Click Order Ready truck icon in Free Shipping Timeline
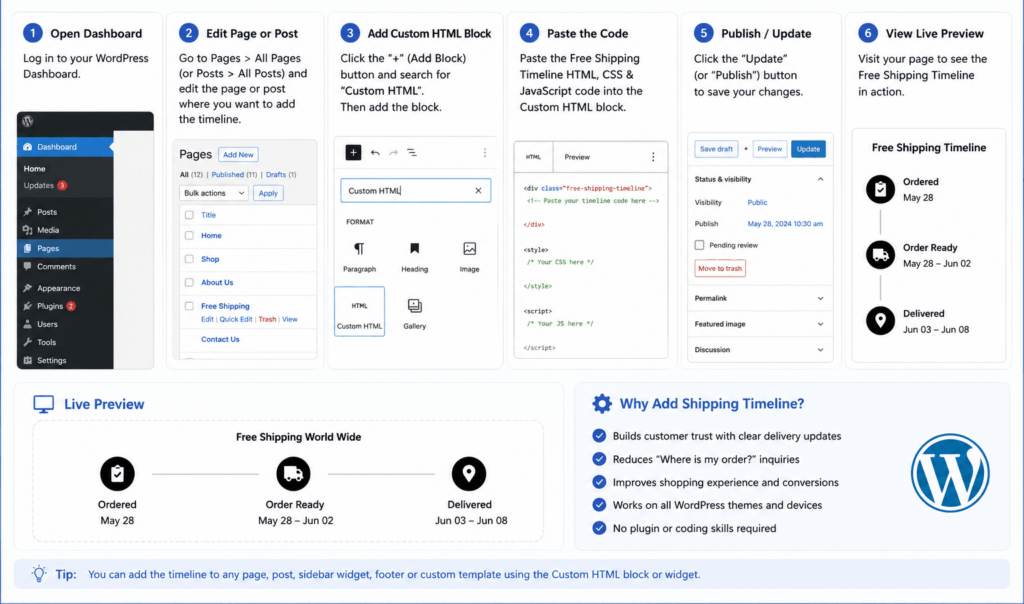This screenshot has height=604, width=1024. pos(880,255)
